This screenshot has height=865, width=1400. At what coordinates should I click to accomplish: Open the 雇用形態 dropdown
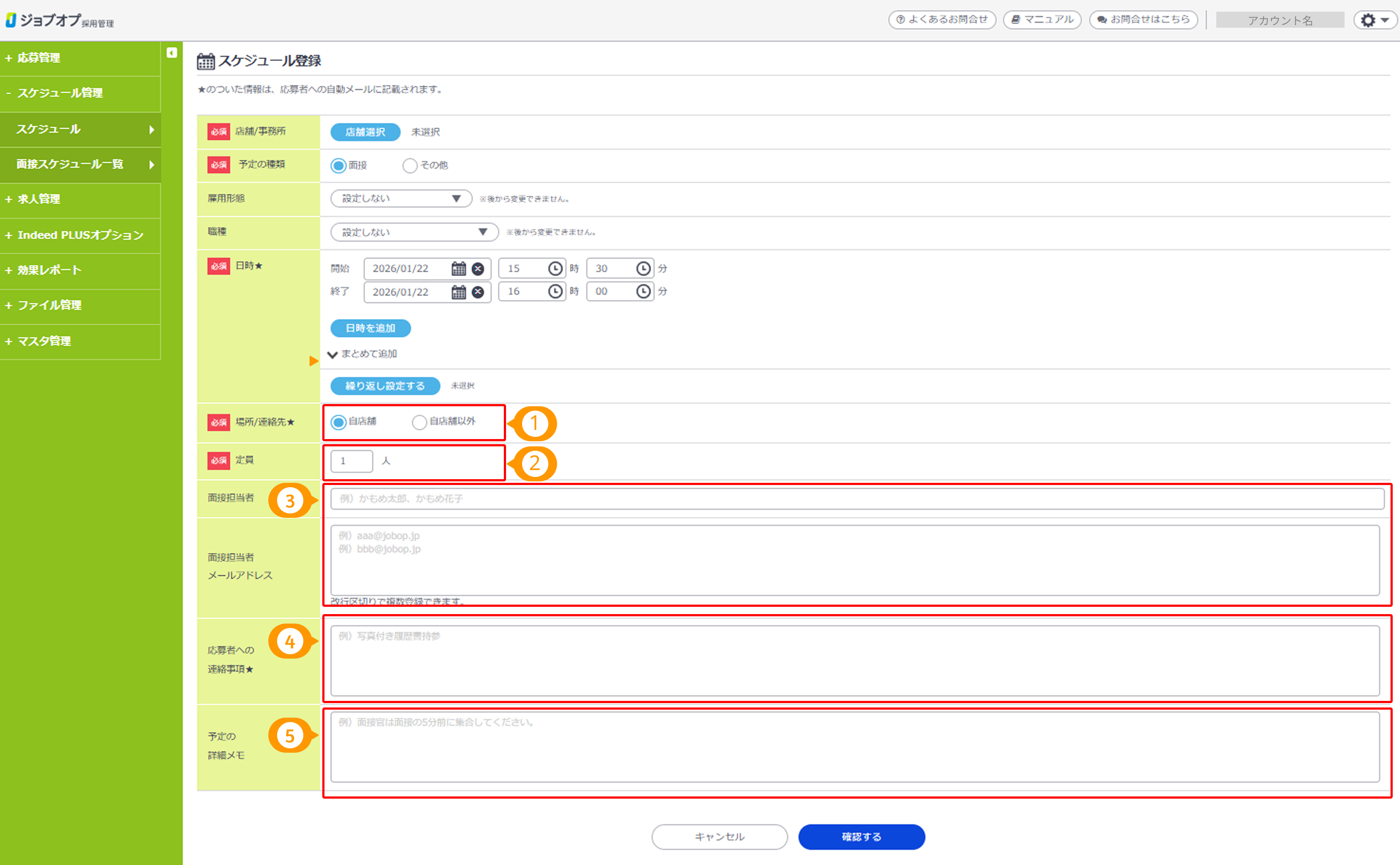[401, 198]
